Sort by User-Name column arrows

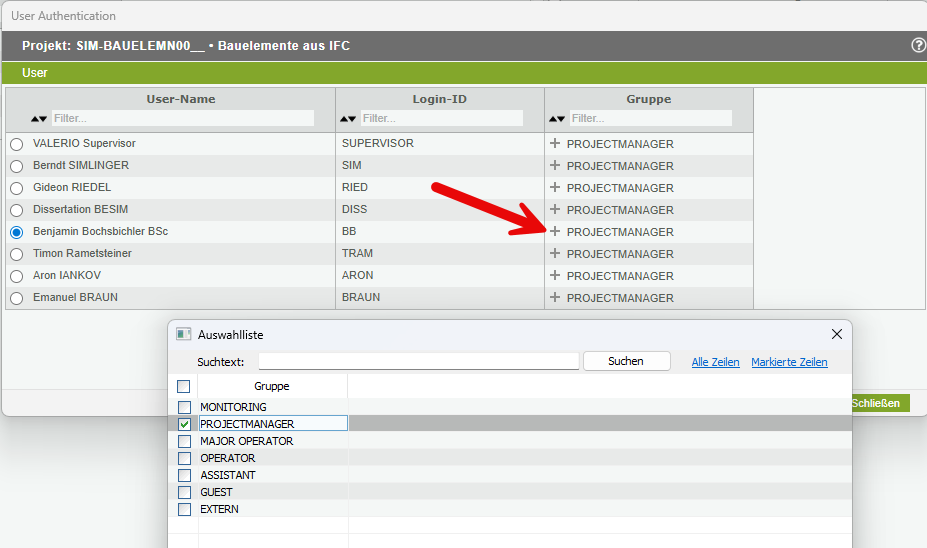(39, 119)
